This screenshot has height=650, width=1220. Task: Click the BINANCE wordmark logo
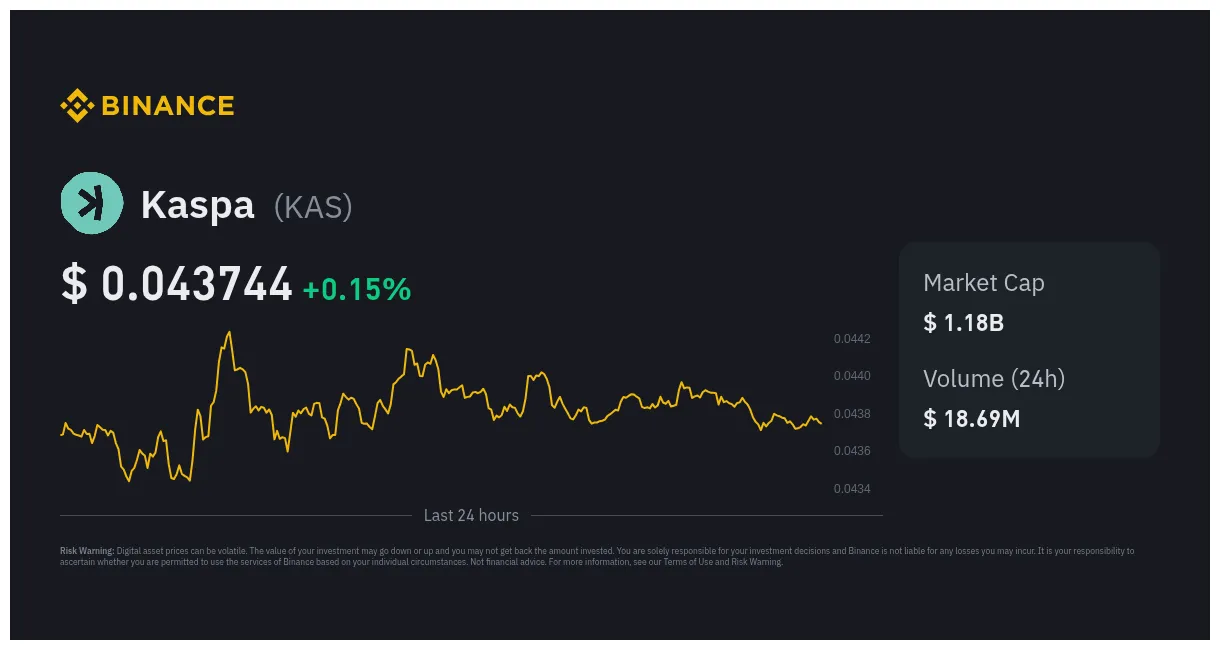pos(167,105)
